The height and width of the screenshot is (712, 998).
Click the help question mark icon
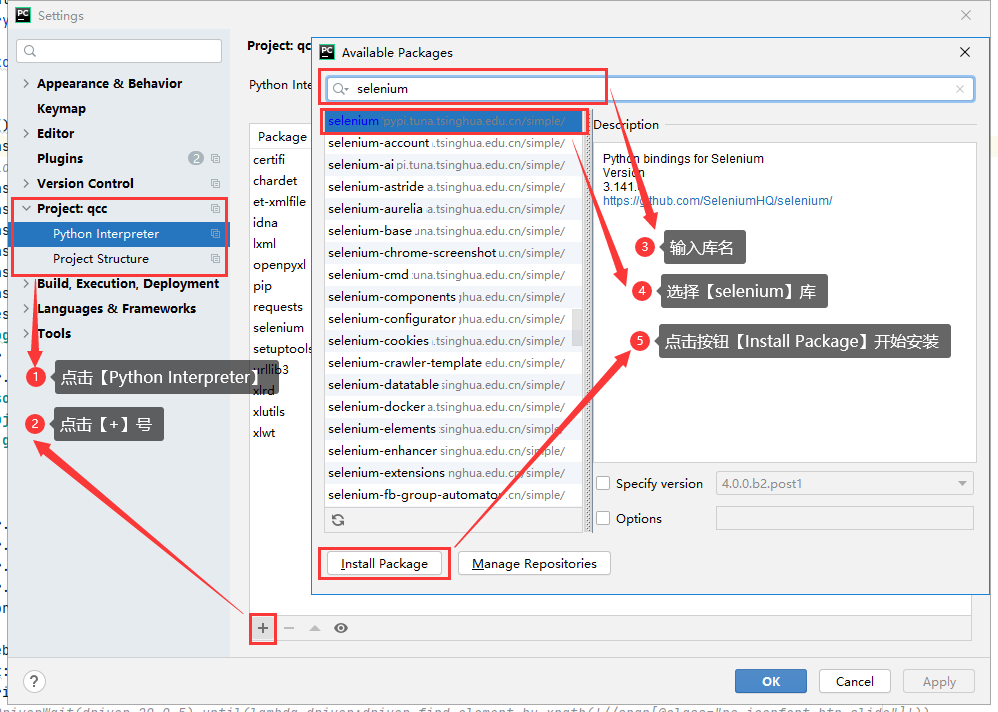tap(34, 681)
